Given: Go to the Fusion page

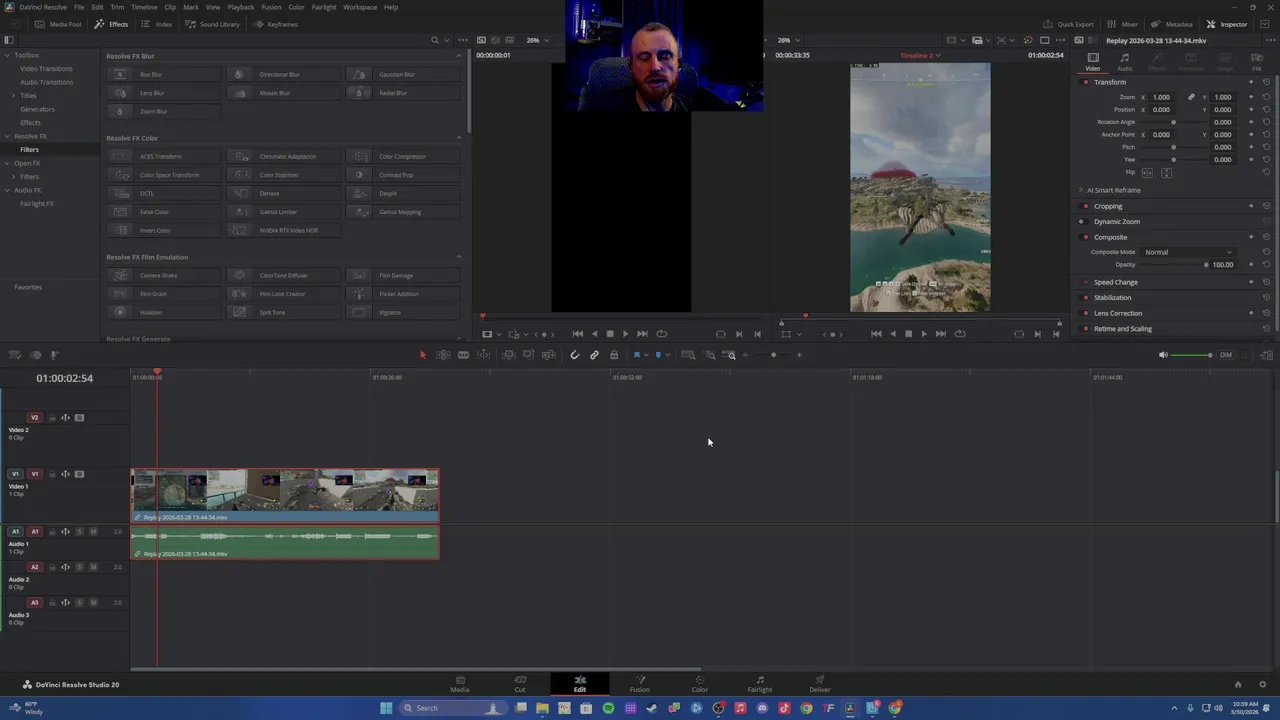Looking at the screenshot, I should point(640,684).
